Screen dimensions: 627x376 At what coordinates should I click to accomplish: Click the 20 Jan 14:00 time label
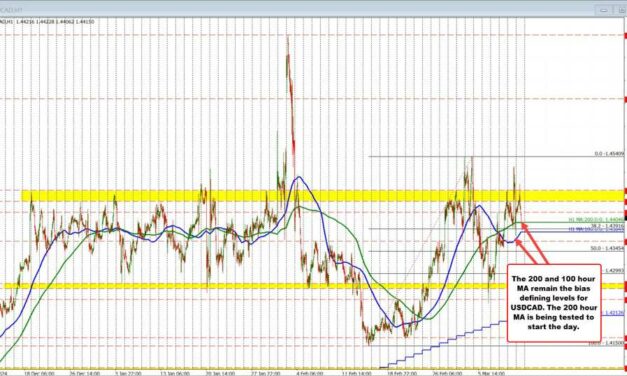(220, 373)
